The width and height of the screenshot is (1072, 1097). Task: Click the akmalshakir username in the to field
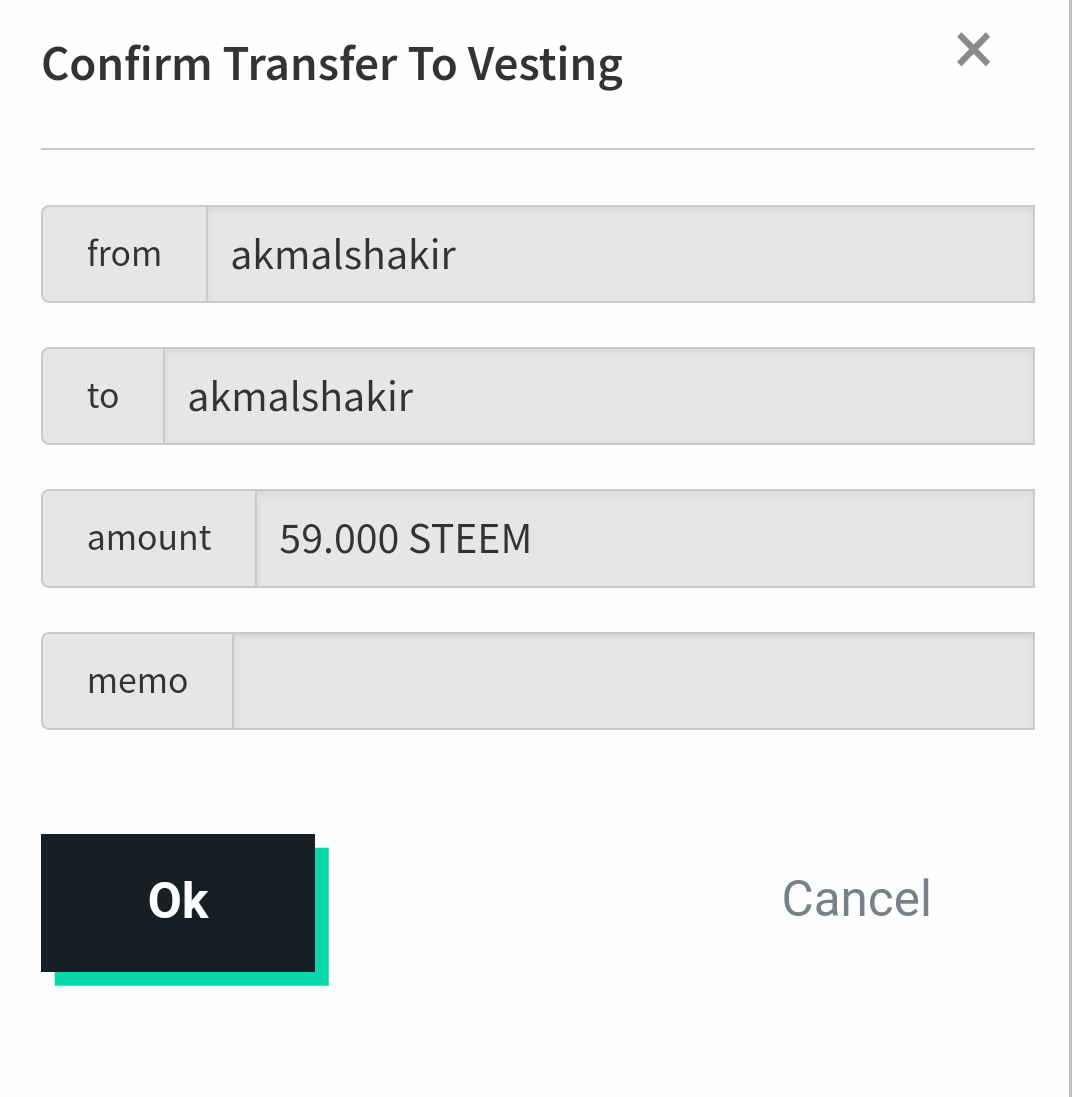[x=300, y=397]
